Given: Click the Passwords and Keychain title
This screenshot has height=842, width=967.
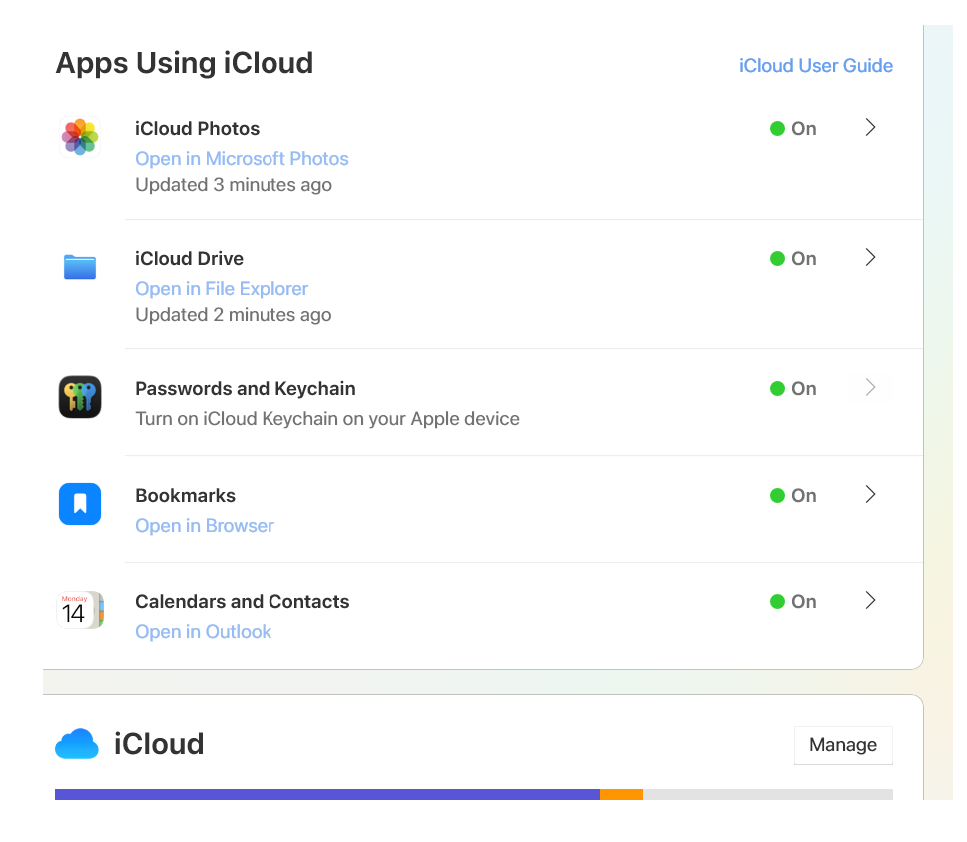Looking at the screenshot, I should pos(245,389).
